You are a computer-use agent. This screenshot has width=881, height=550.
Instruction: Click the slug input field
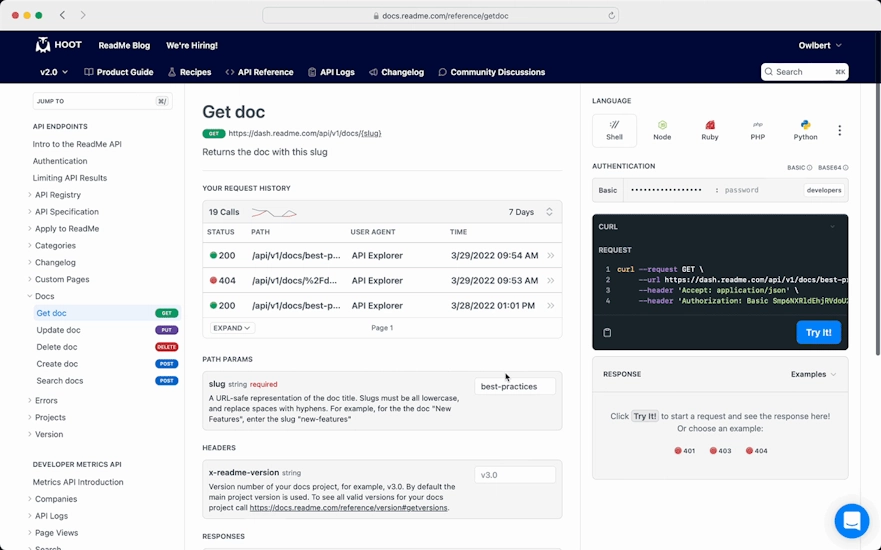tap(515, 387)
